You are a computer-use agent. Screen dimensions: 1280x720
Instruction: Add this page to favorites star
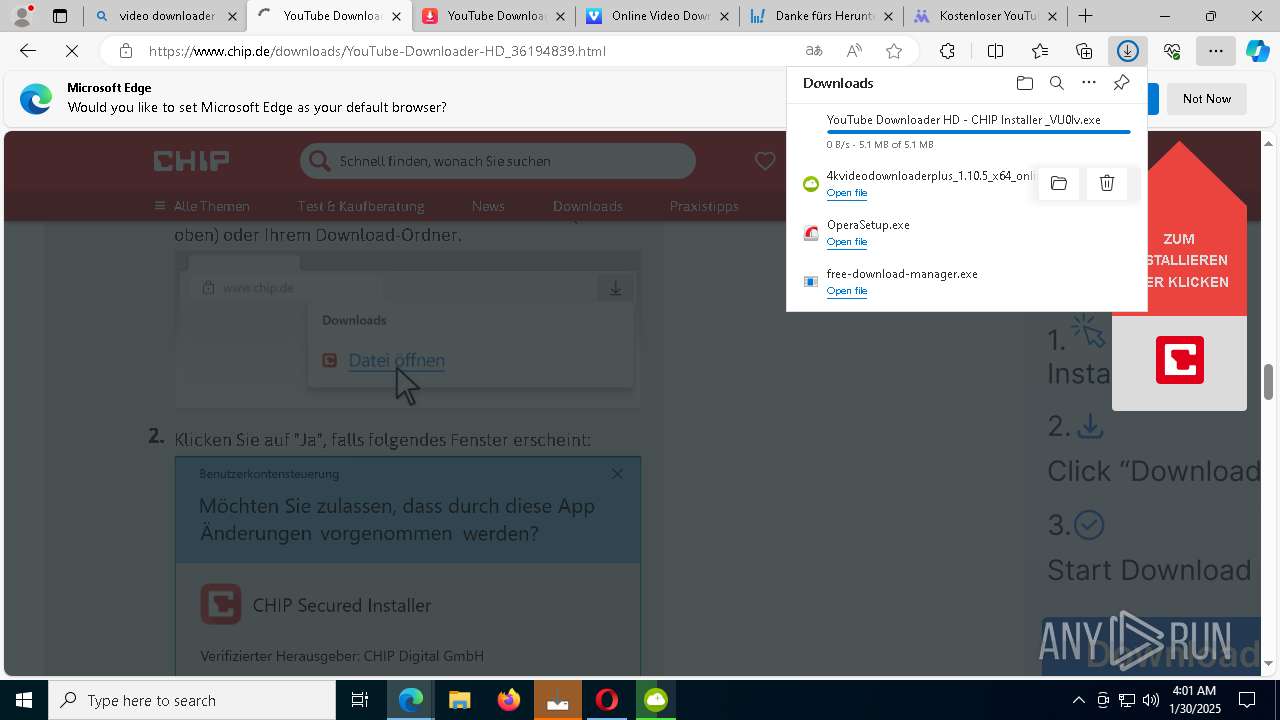(x=894, y=51)
